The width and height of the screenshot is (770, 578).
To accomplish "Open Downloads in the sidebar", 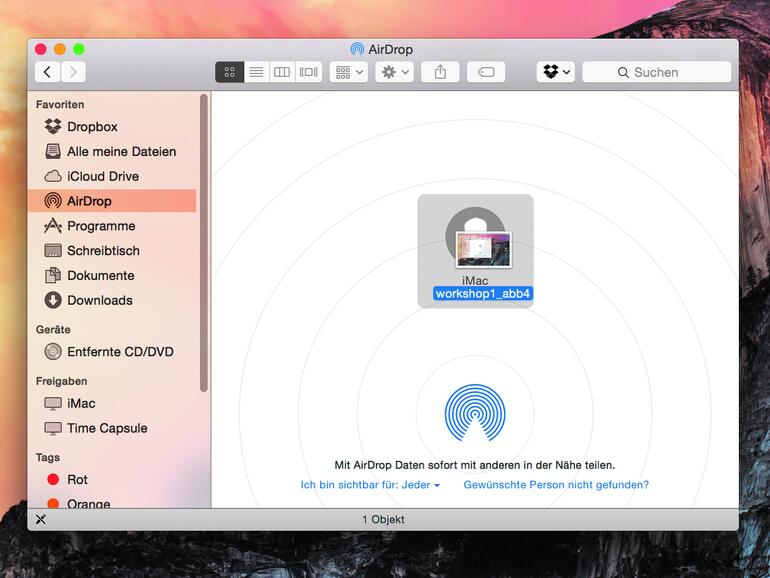I will (112, 300).
